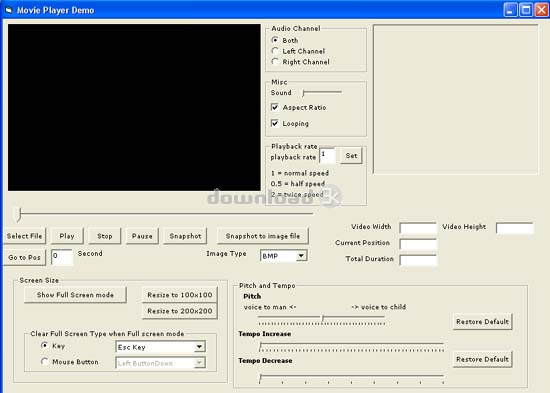Disable the Looping checkbox
550x393 pixels.
pyautogui.click(x=275, y=123)
